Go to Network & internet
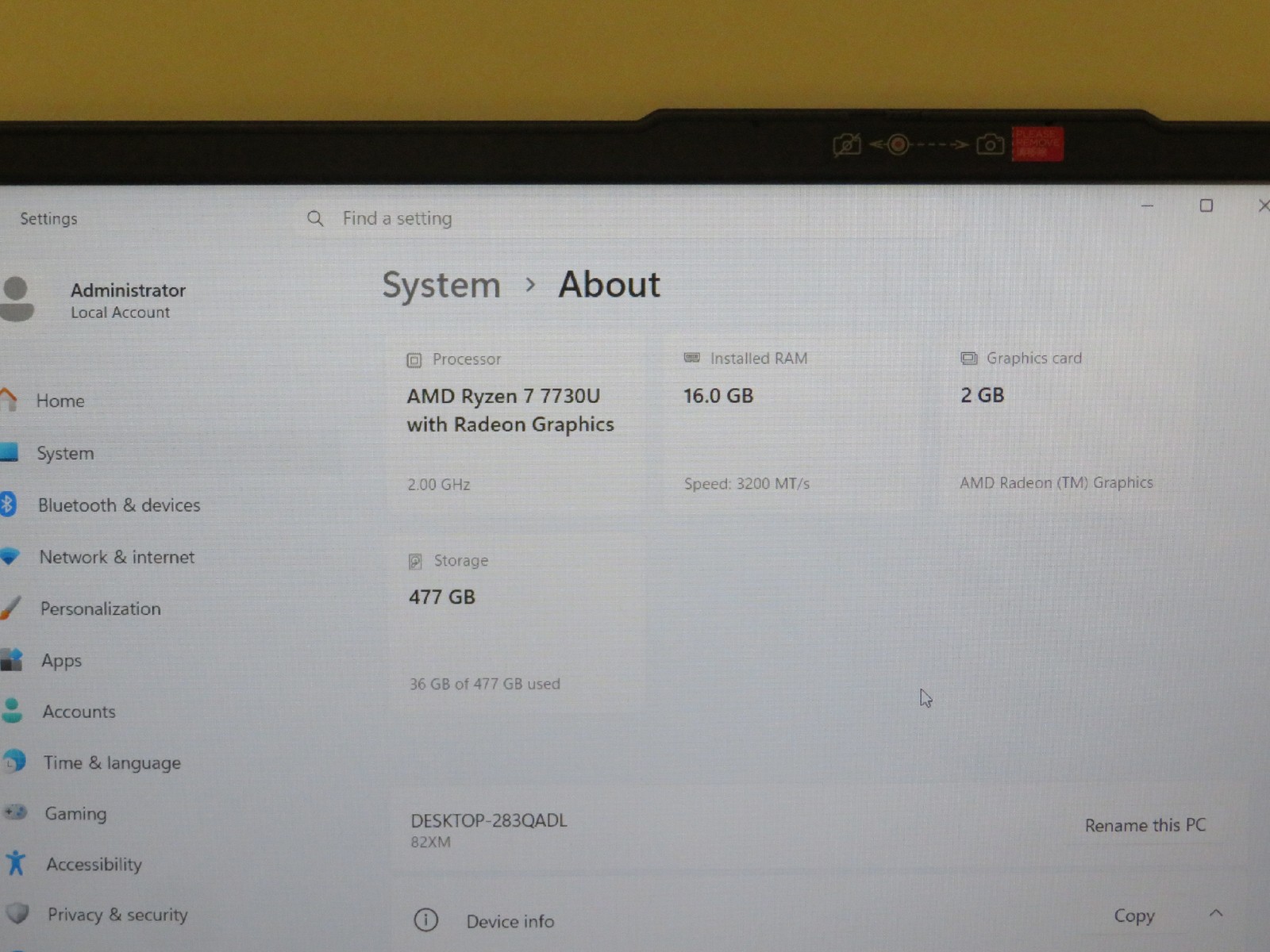This screenshot has width=1270, height=952. pyautogui.click(x=117, y=557)
